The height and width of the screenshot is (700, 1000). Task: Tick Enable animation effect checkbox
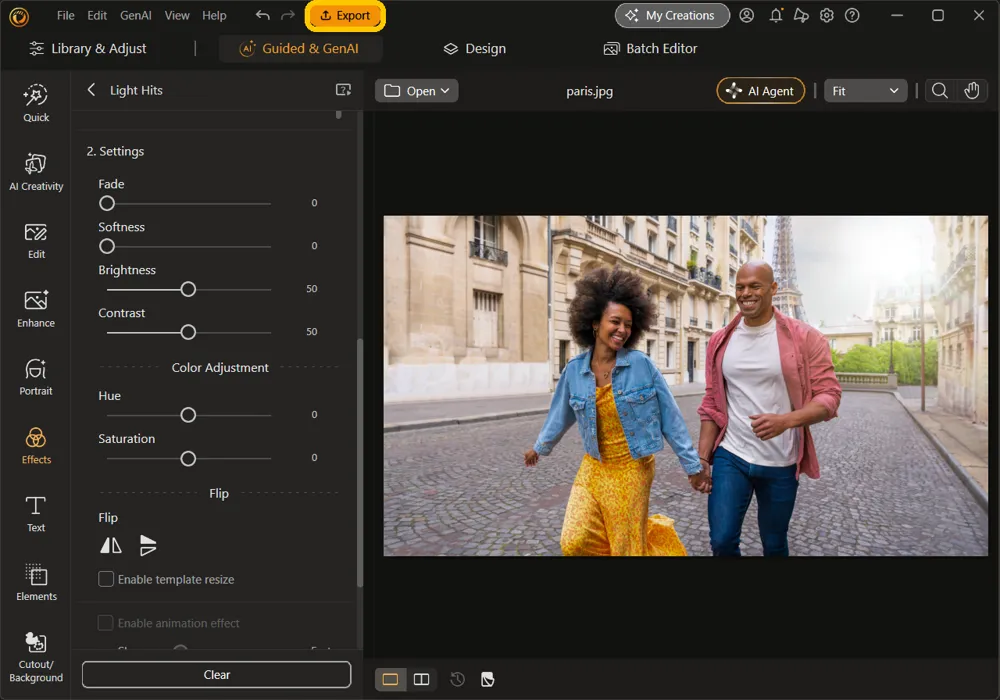(x=106, y=623)
